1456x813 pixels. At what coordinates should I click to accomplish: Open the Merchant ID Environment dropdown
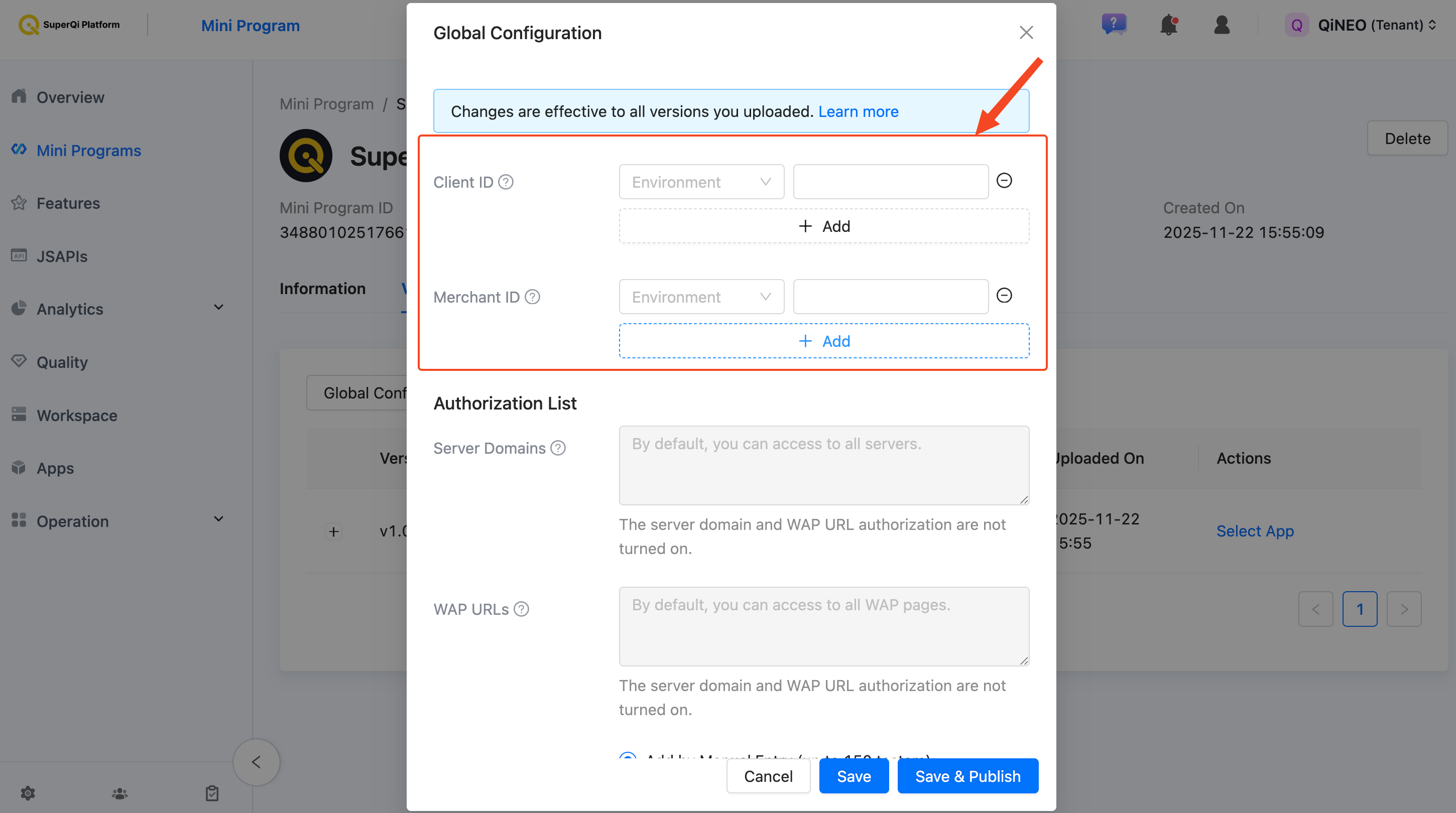[x=701, y=297]
